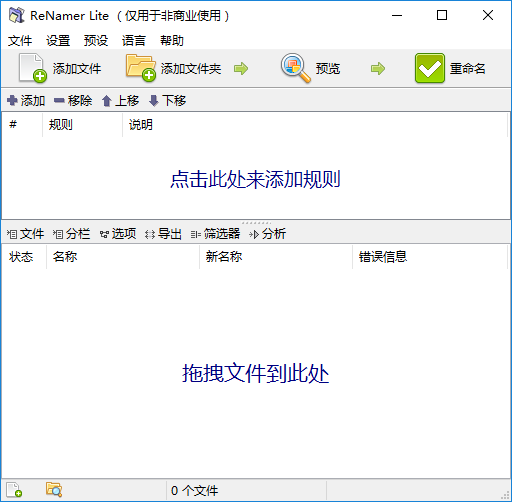Click the 0 个文件 status bar text

195,491
